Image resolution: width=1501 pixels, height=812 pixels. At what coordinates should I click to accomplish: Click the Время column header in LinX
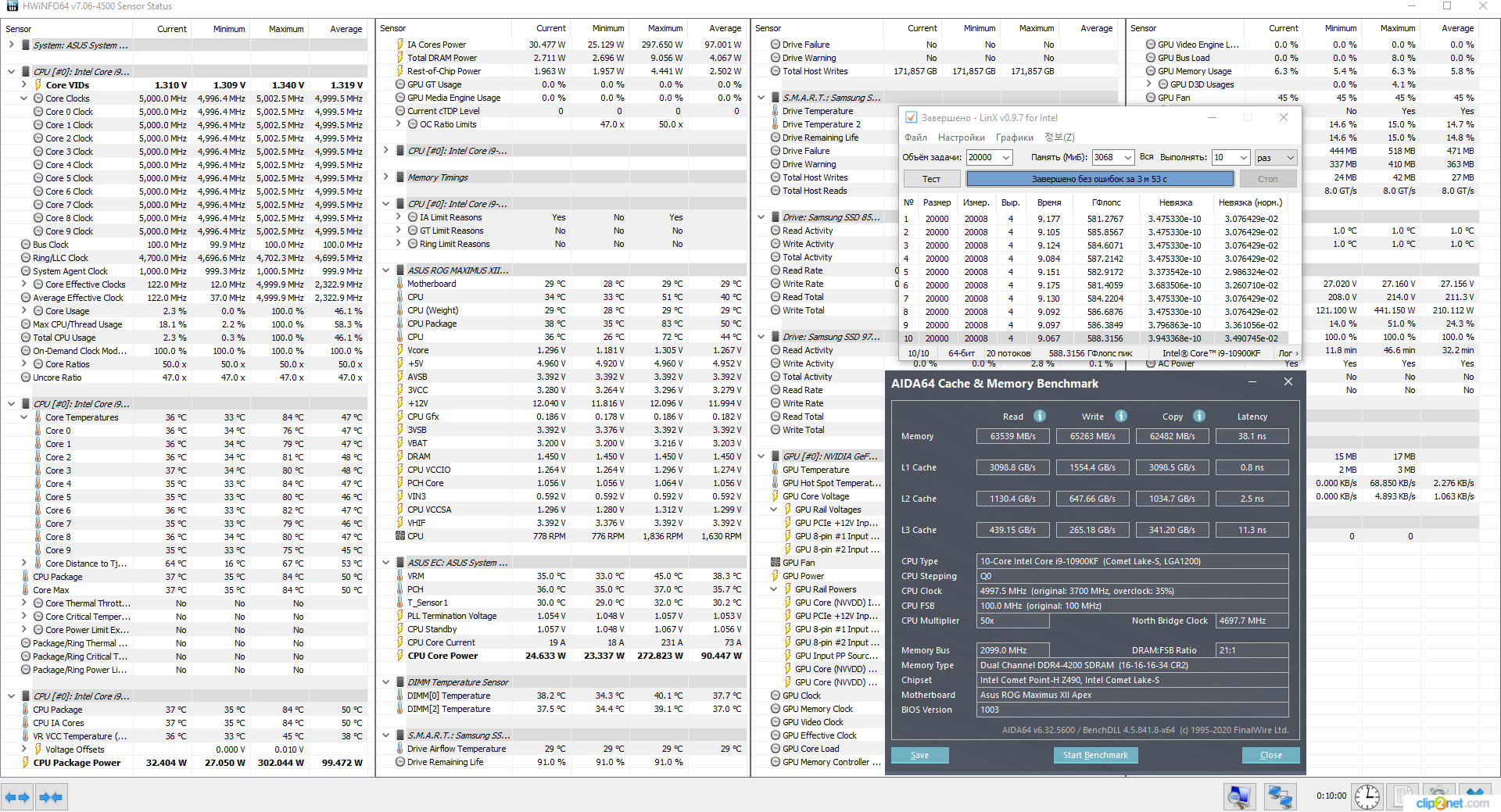pyautogui.click(x=1049, y=202)
